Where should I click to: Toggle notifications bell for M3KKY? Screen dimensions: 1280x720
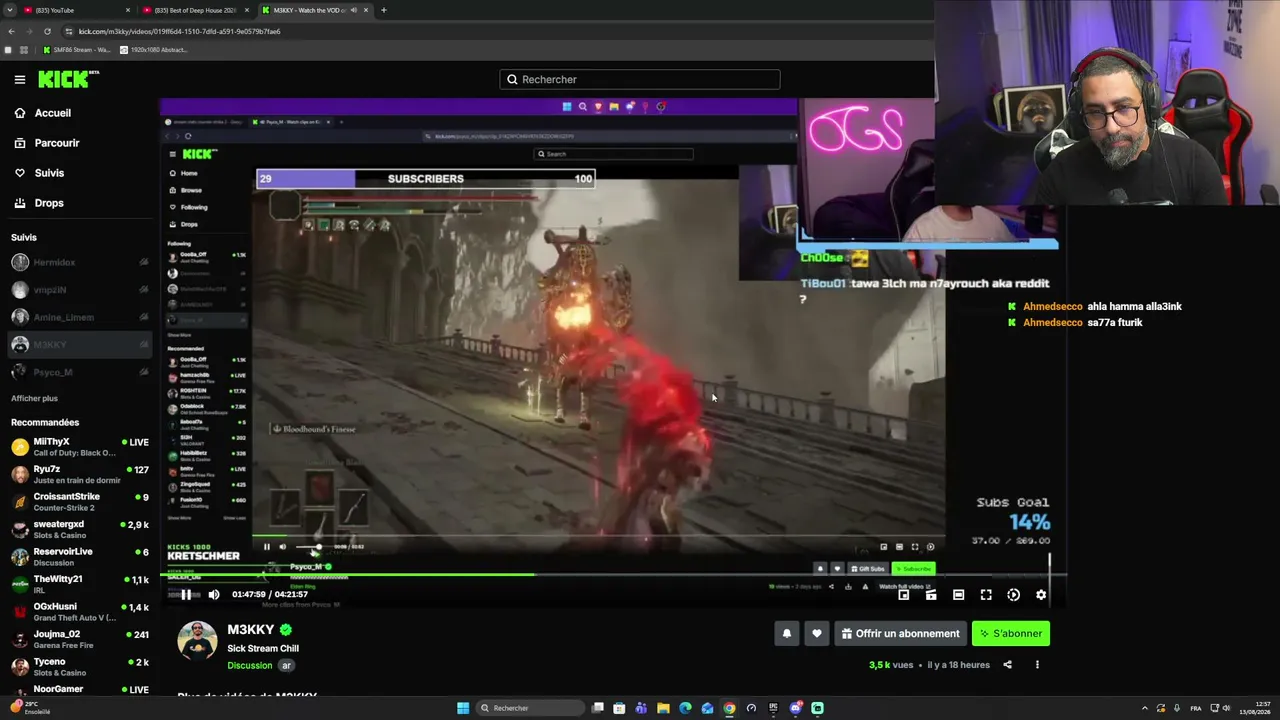click(787, 633)
